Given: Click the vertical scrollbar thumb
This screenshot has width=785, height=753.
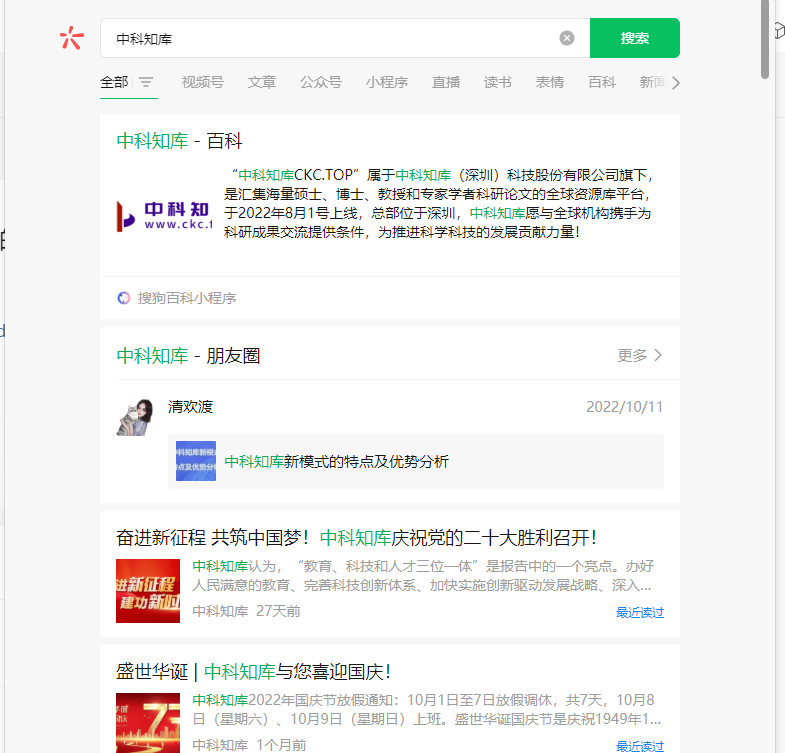Looking at the screenshot, I should pos(764,39).
